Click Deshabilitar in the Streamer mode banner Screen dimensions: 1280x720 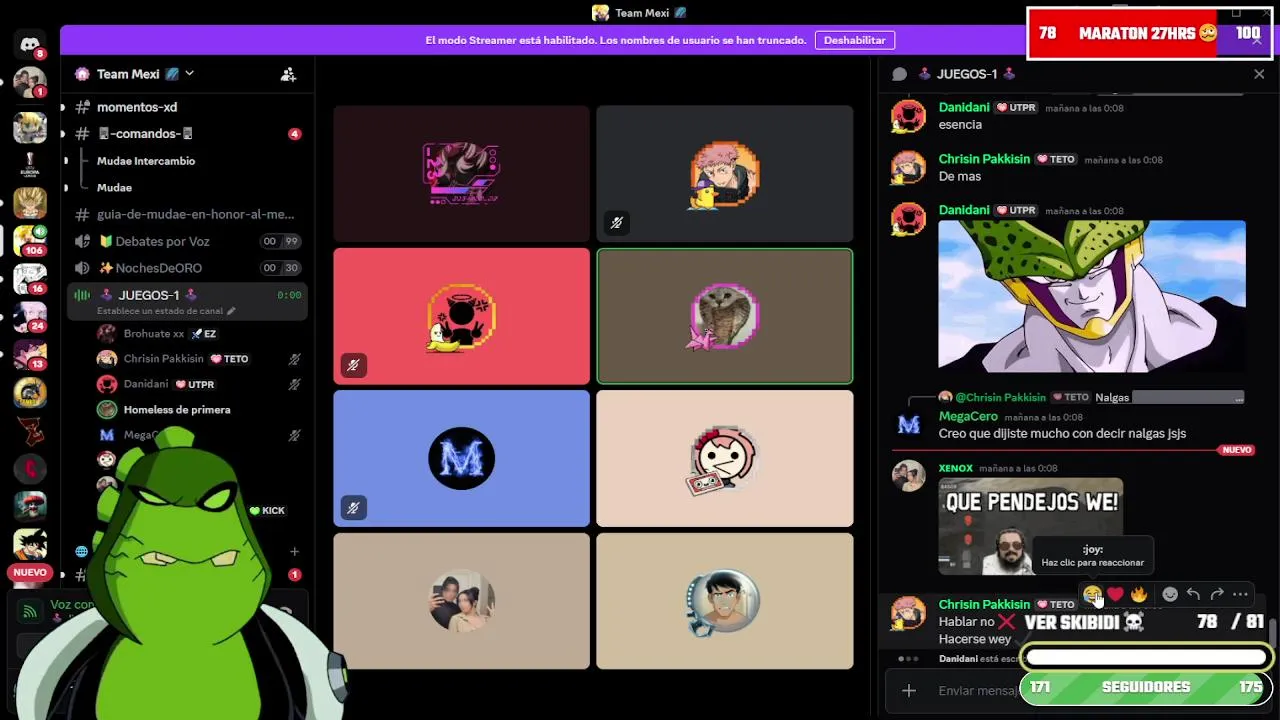854,40
